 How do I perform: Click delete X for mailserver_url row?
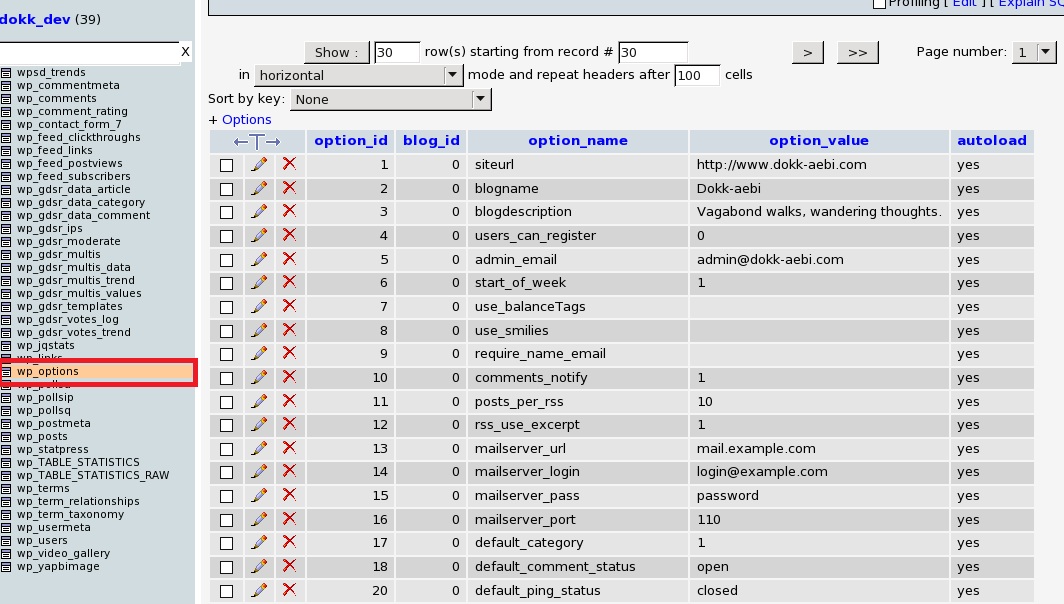pyautogui.click(x=289, y=449)
